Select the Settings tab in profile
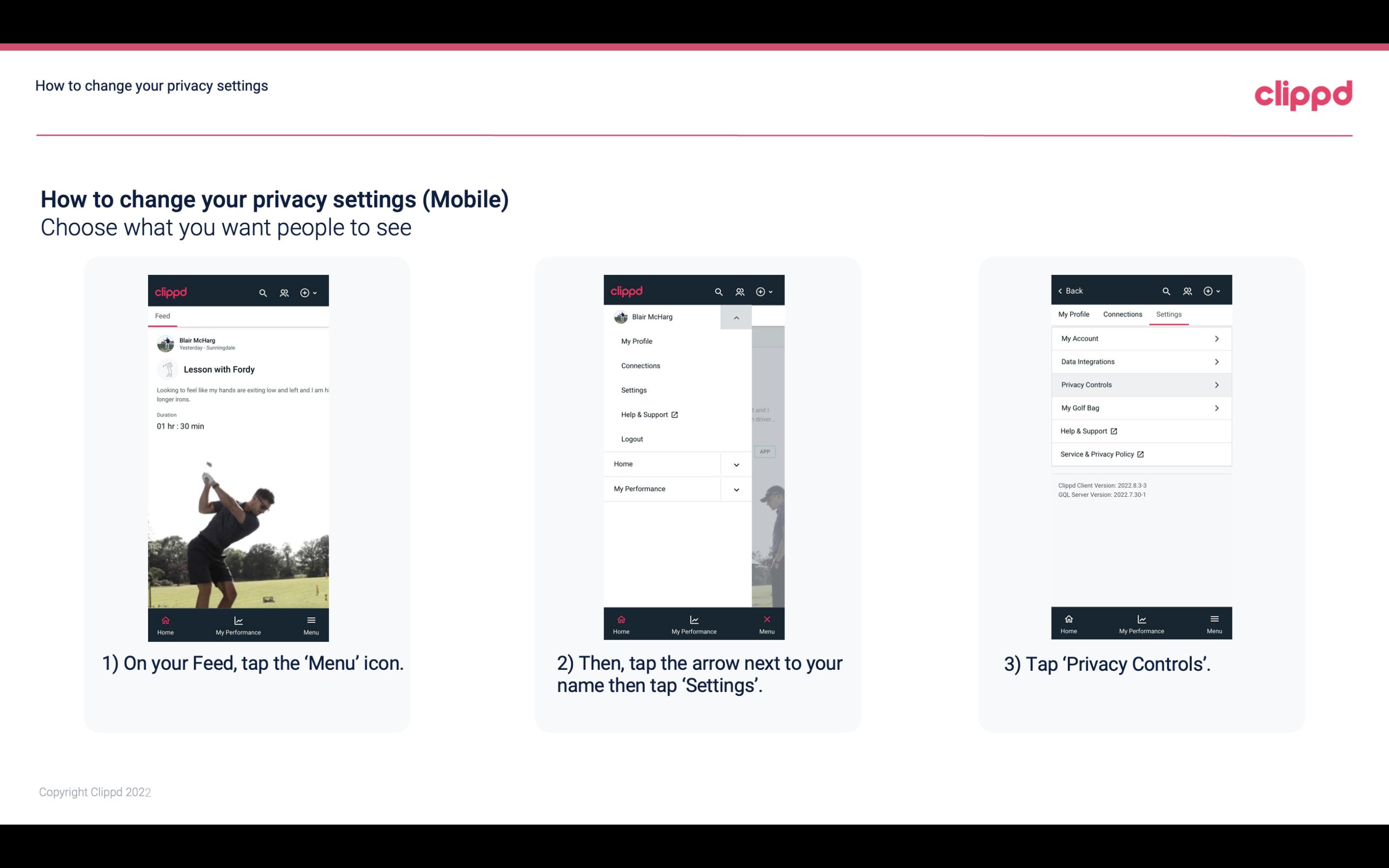 pyautogui.click(x=1169, y=314)
